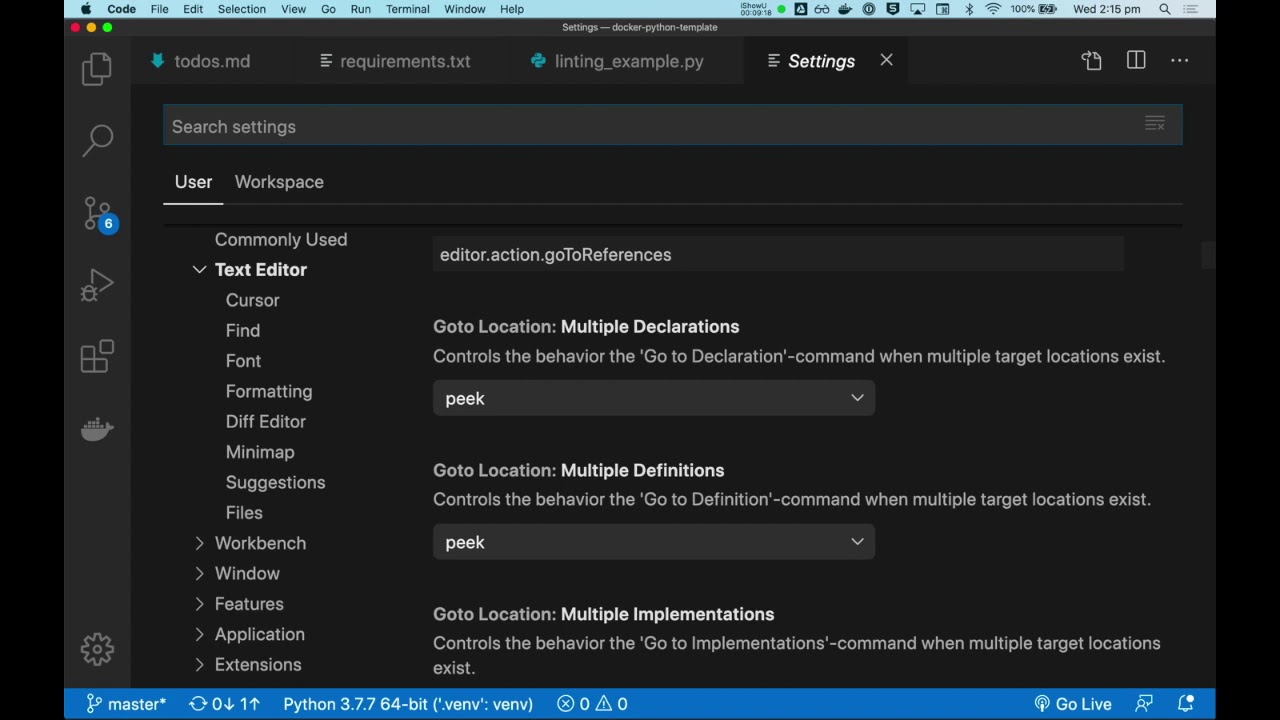Image resolution: width=1280 pixels, height=720 pixels.
Task: Click the feedback icon in status bar
Action: tap(1144, 704)
